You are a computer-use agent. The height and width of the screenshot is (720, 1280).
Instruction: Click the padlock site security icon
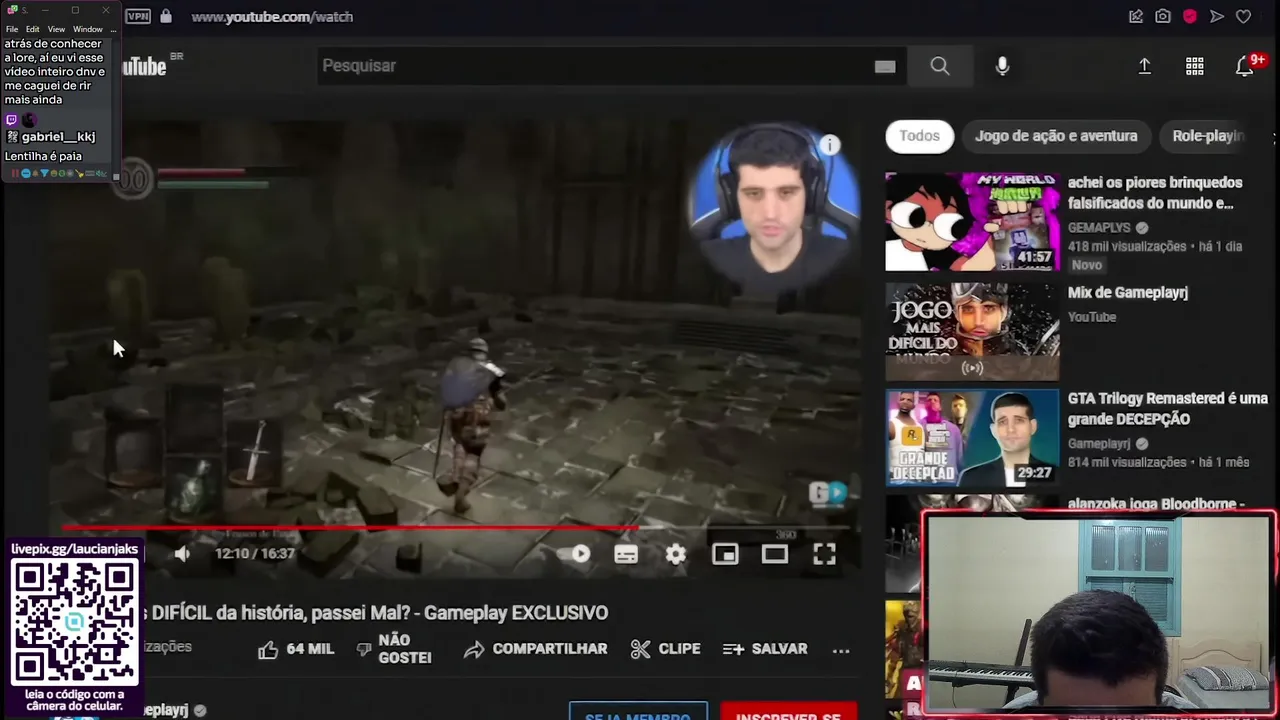click(166, 16)
